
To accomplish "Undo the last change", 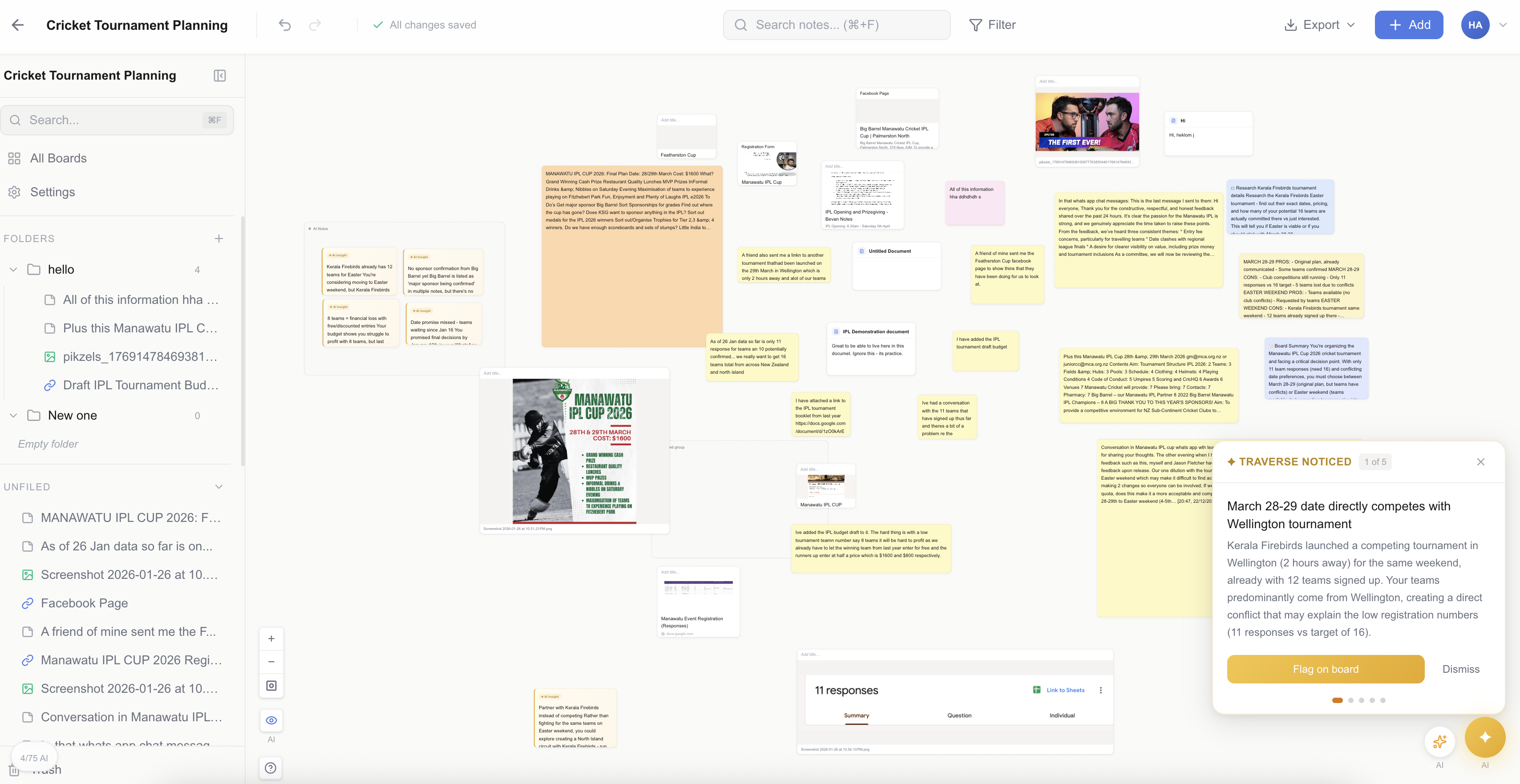I will point(285,25).
